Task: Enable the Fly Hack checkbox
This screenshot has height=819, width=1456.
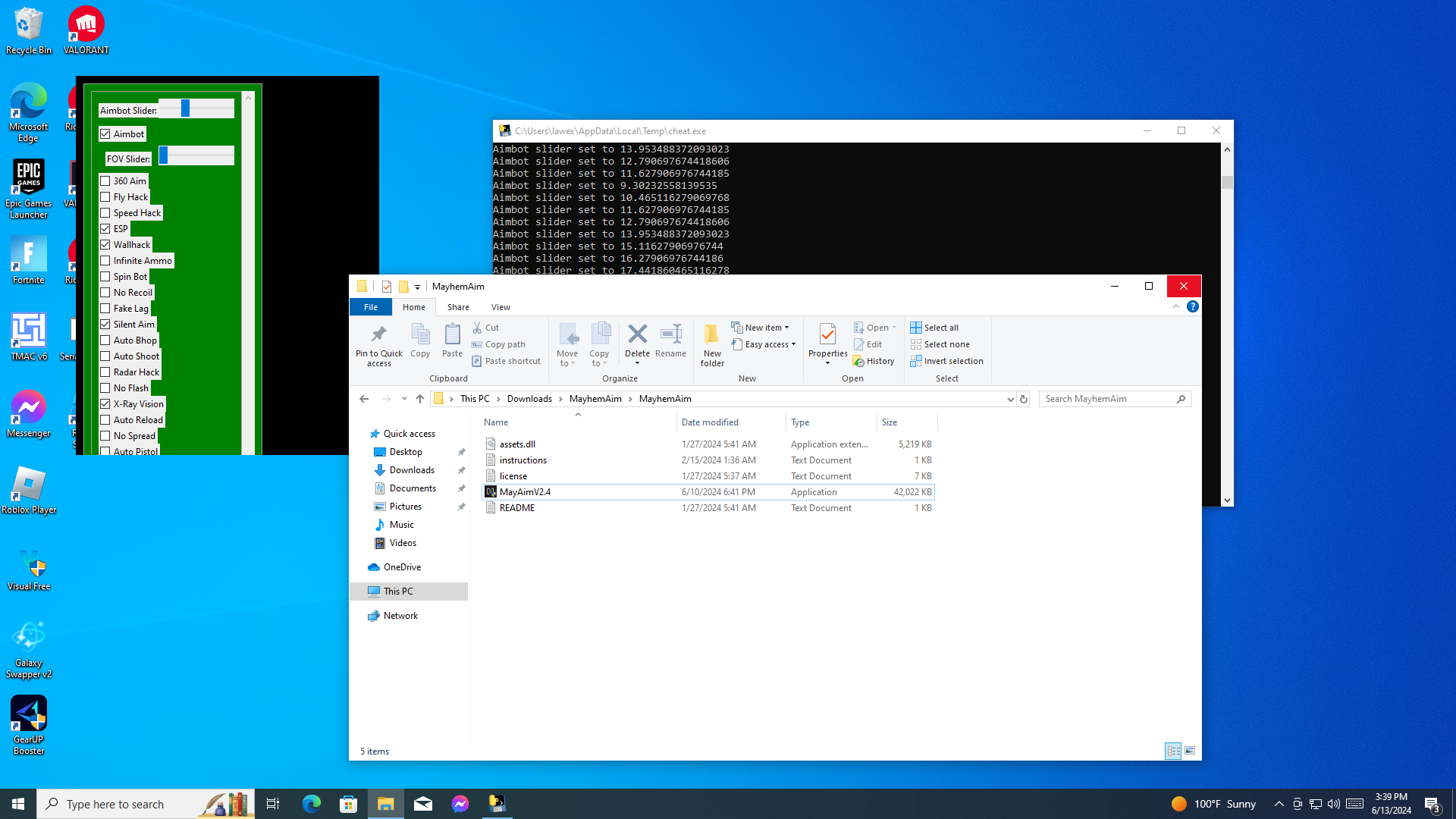Action: (105, 197)
